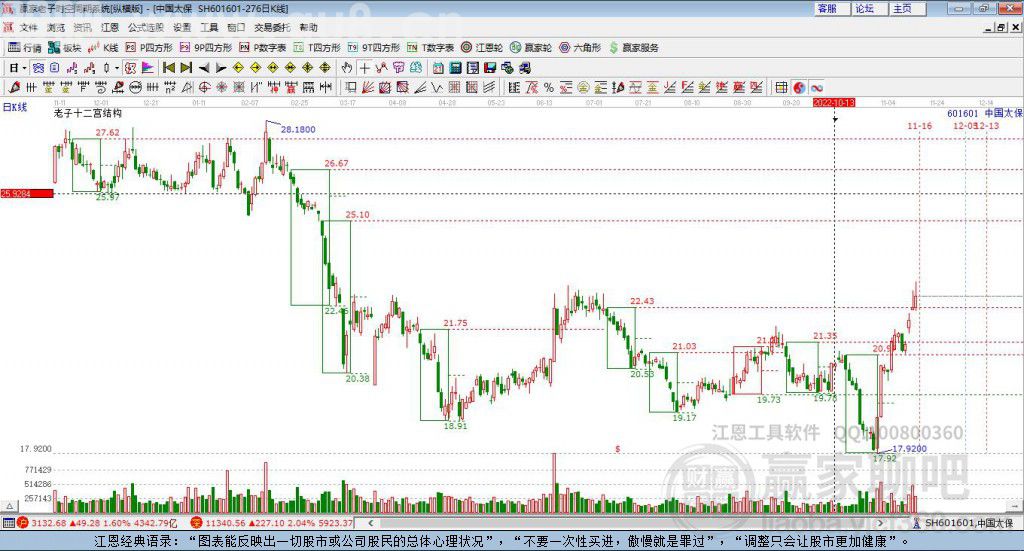Jump to last bar icon
This screenshot has width=1024, height=551.
(x=186, y=68)
